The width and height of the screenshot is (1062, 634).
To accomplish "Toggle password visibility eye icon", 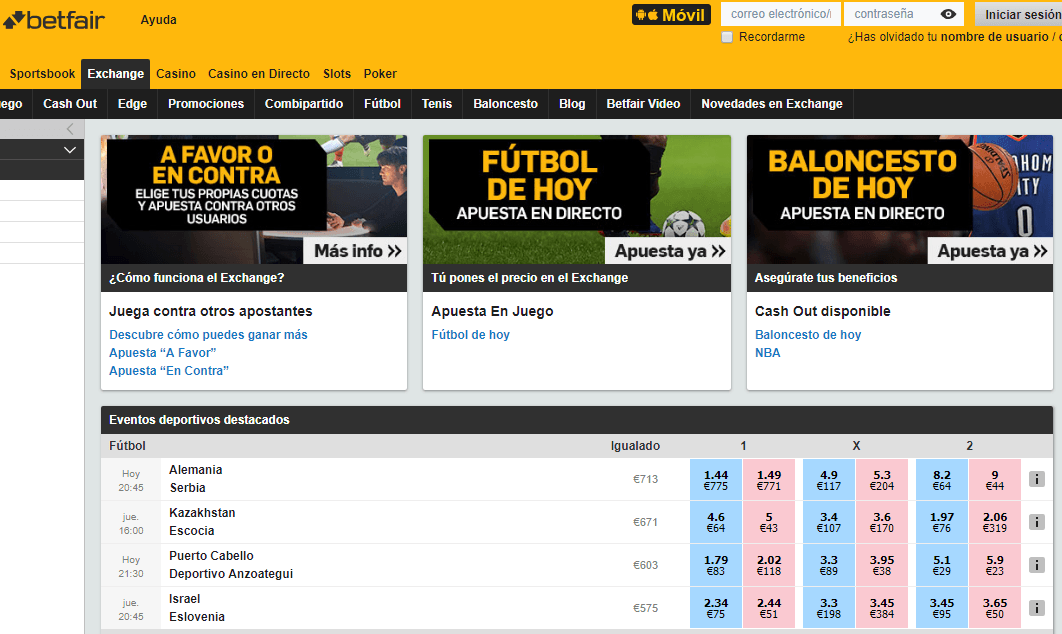I will click(x=948, y=14).
